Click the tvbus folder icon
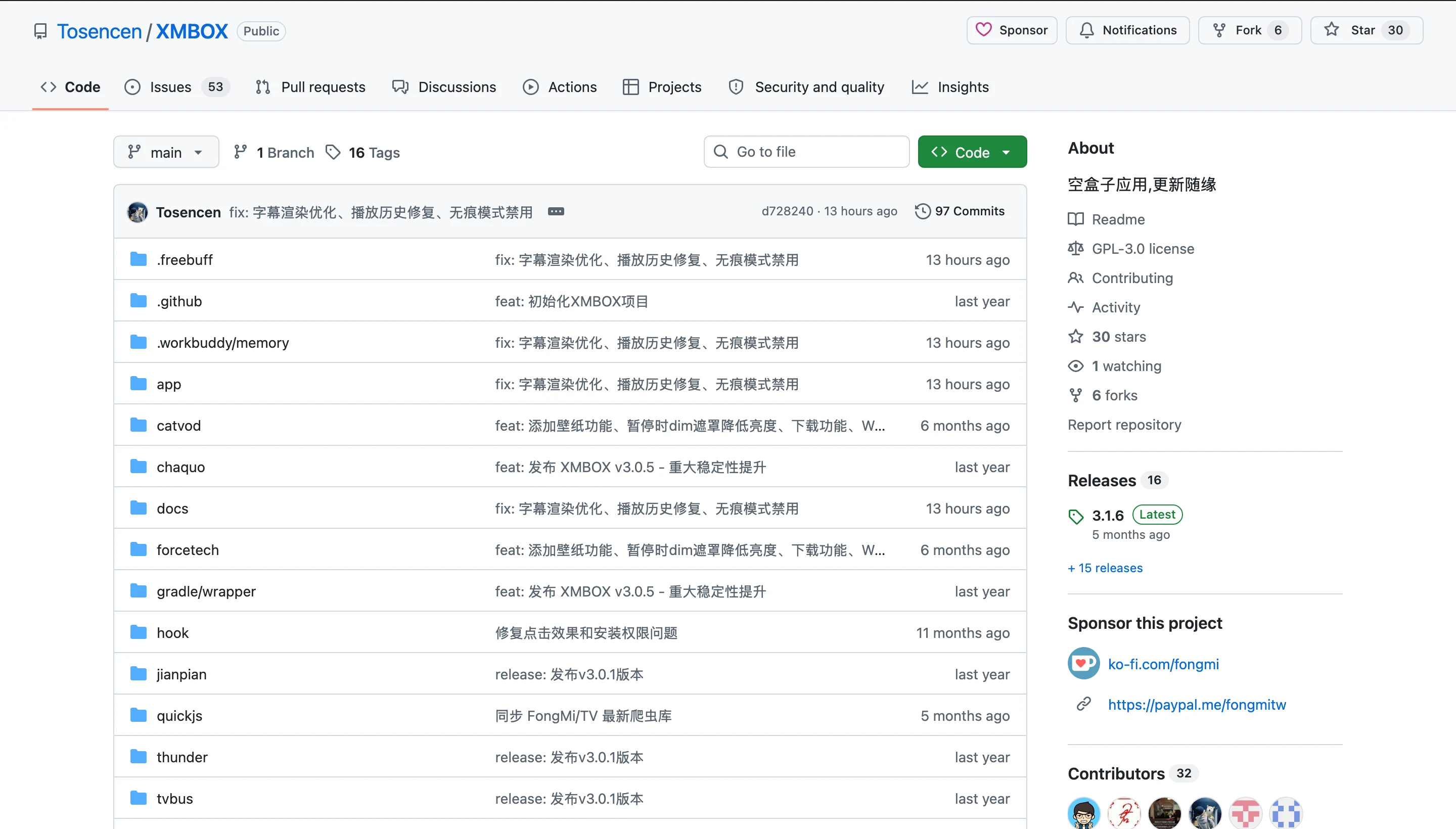The height and width of the screenshot is (829, 1456). pyautogui.click(x=139, y=798)
